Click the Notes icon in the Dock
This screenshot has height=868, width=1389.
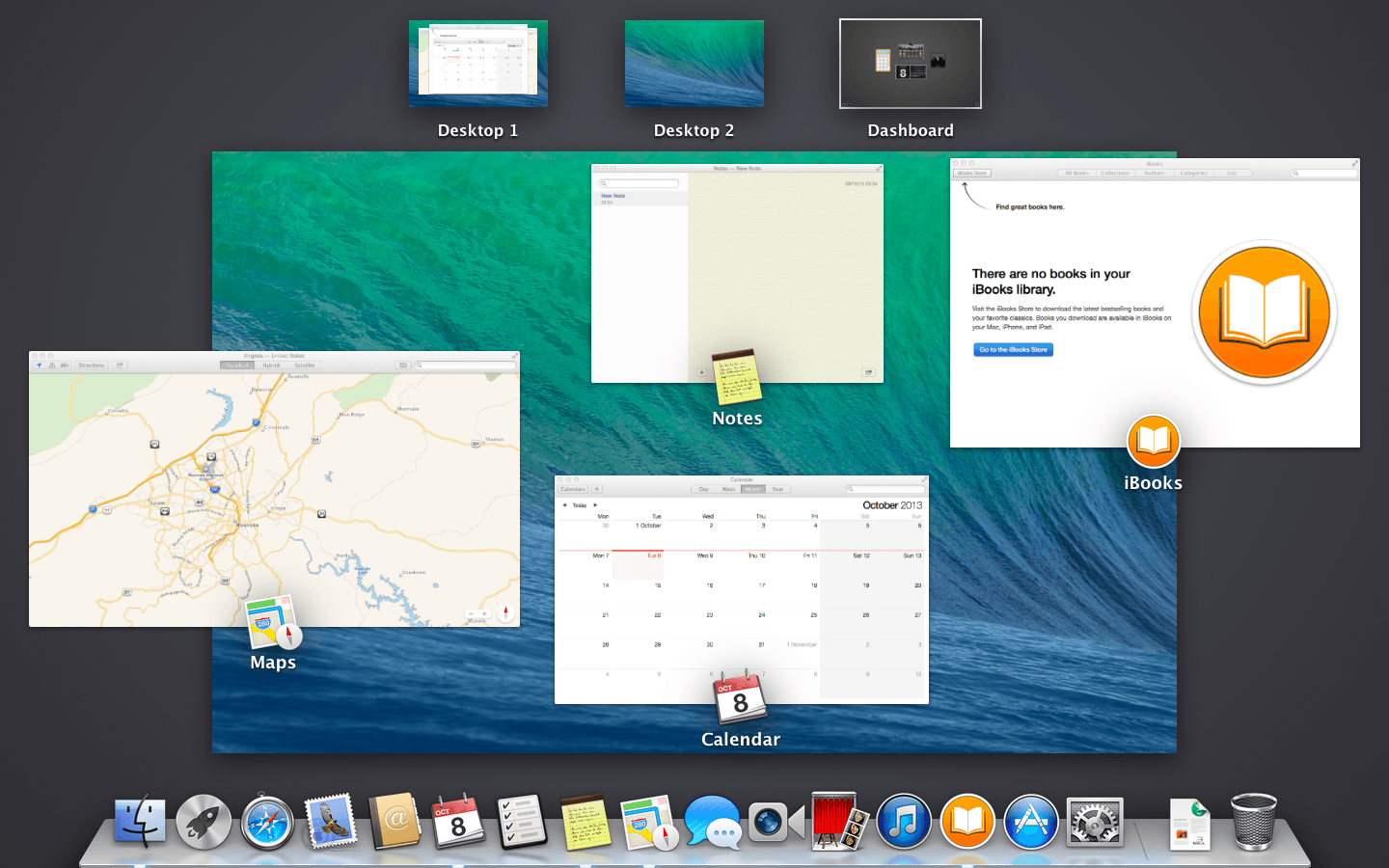(586, 822)
